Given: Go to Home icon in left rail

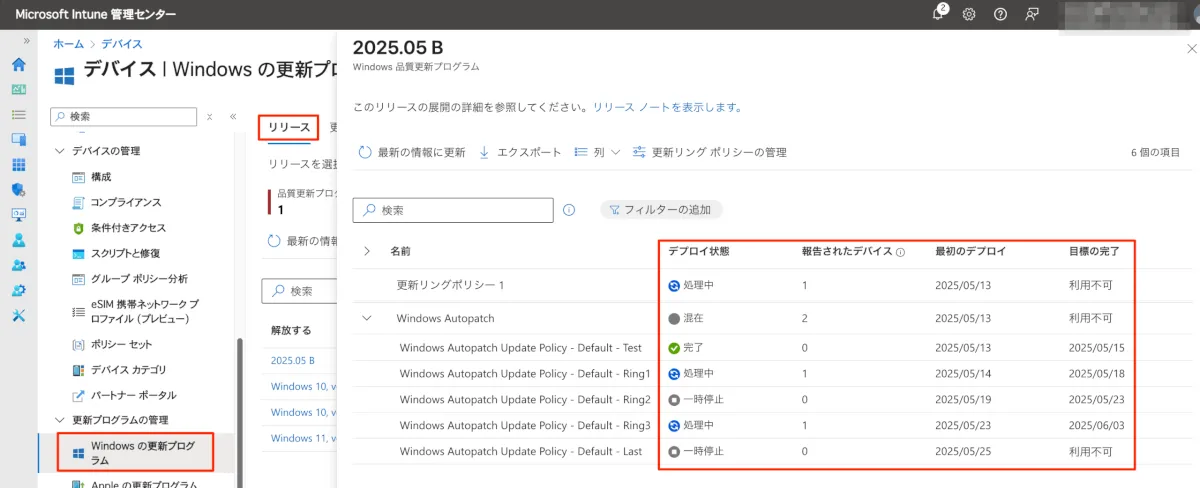Looking at the screenshot, I should (18, 65).
